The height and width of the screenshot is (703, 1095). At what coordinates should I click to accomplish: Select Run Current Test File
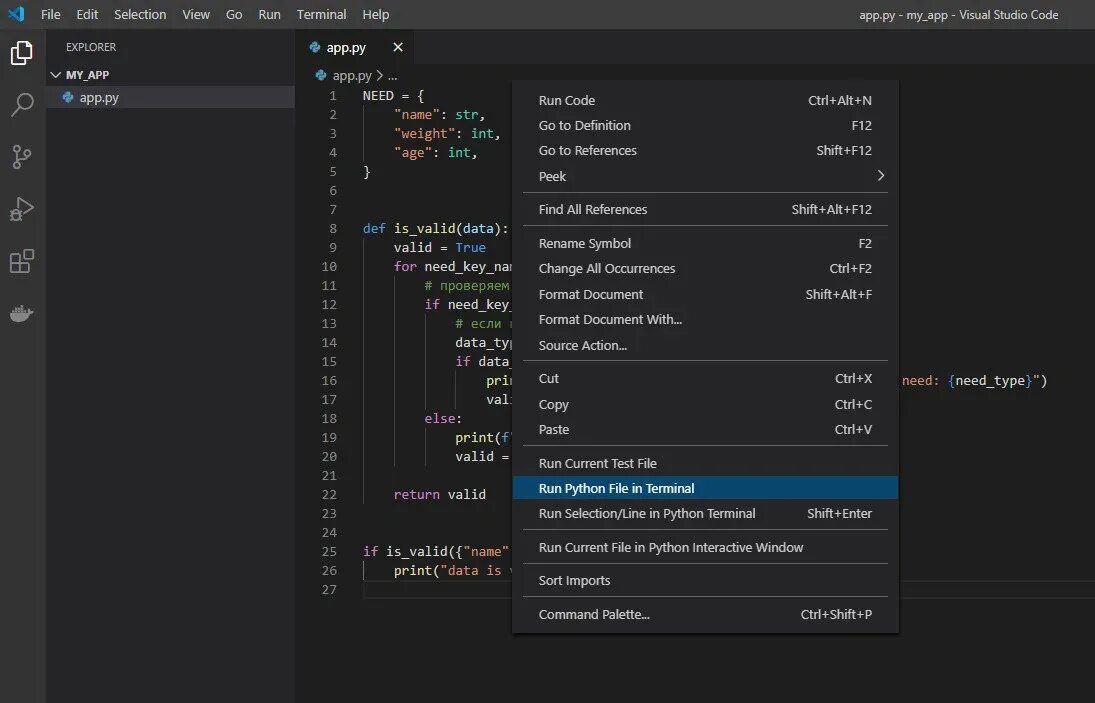pyautogui.click(x=705, y=464)
